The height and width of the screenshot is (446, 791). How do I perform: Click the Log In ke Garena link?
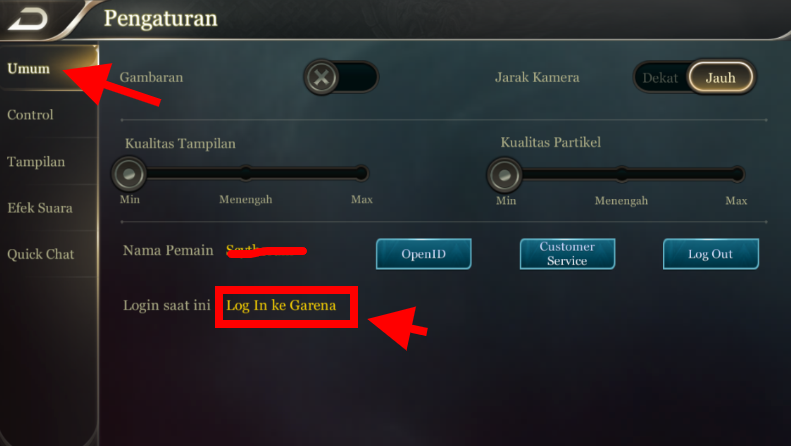pyautogui.click(x=281, y=305)
